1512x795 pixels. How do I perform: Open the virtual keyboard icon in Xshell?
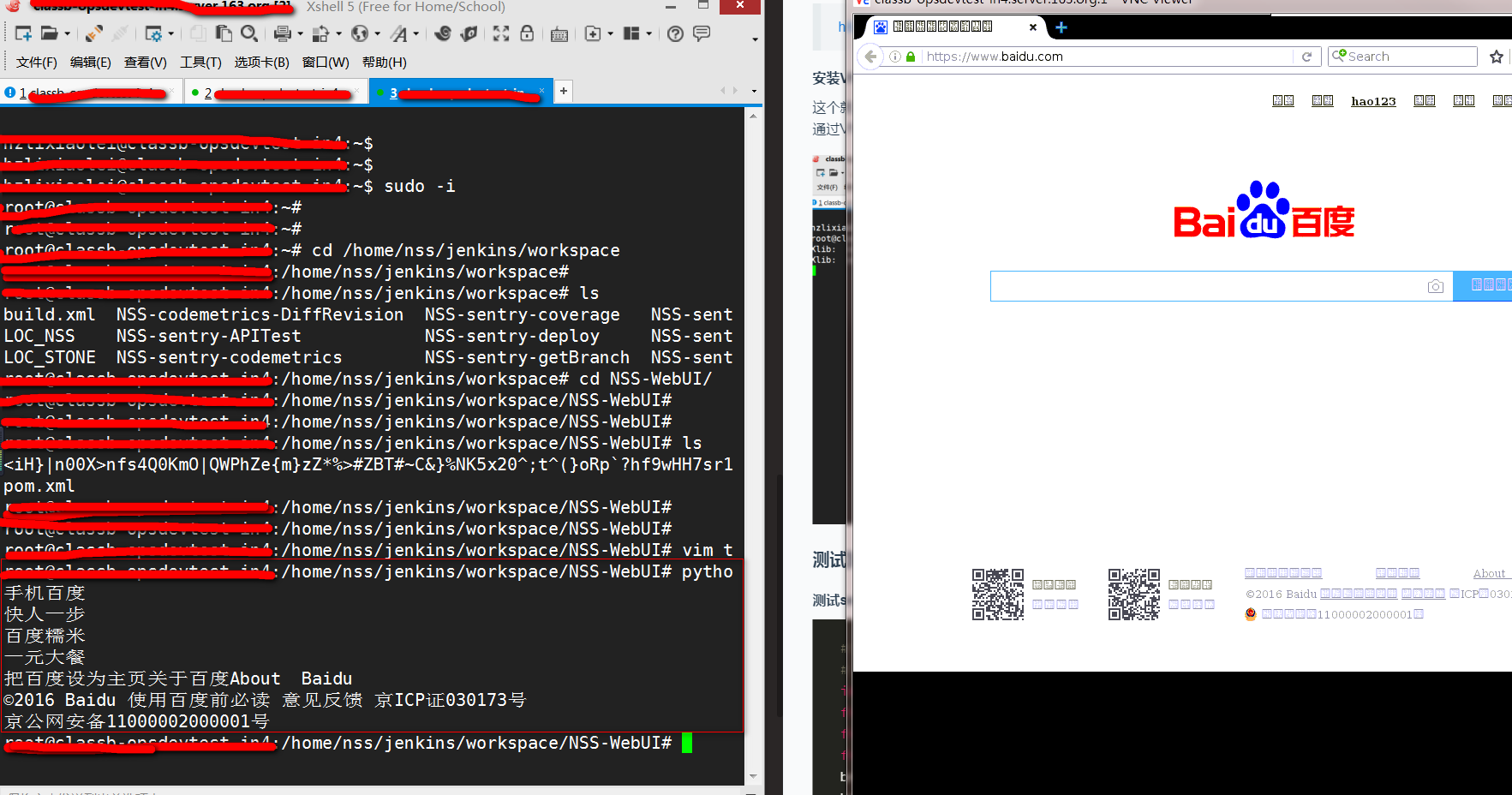pyautogui.click(x=559, y=34)
